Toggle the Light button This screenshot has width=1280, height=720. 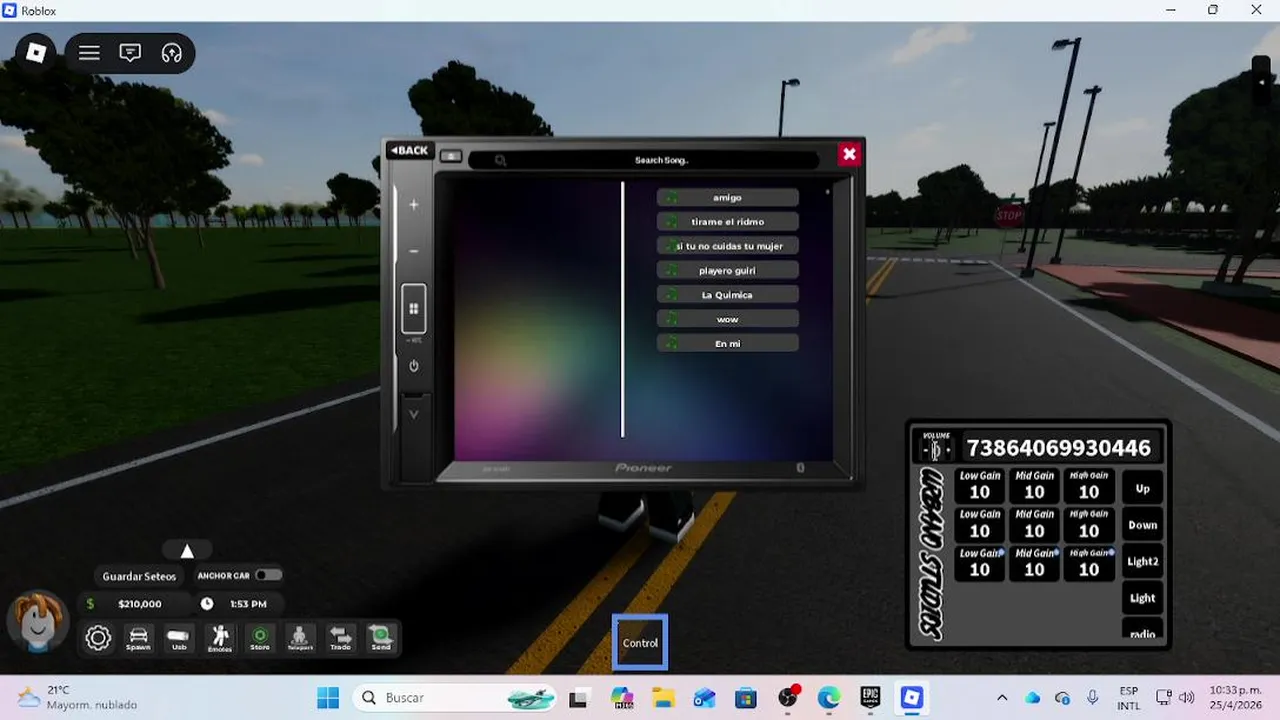[x=1143, y=598]
